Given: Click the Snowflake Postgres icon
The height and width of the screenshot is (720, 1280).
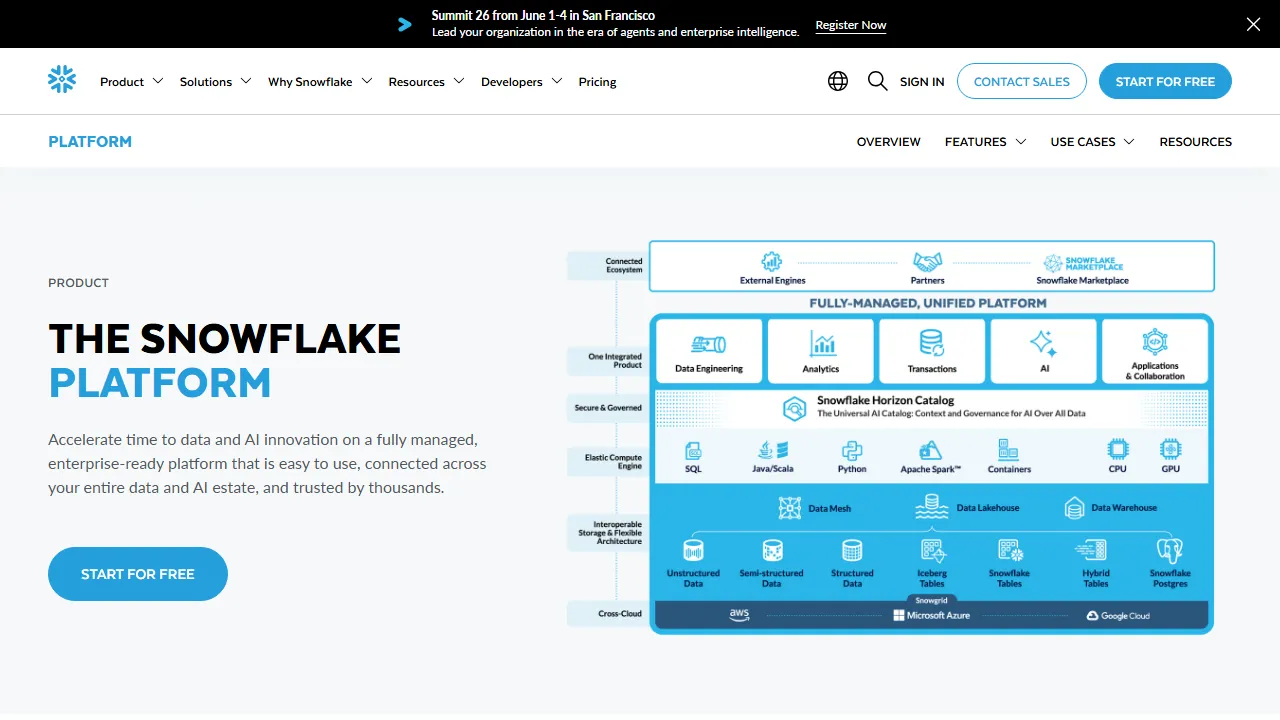Looking at the screenshot, I should [1170, 550].
